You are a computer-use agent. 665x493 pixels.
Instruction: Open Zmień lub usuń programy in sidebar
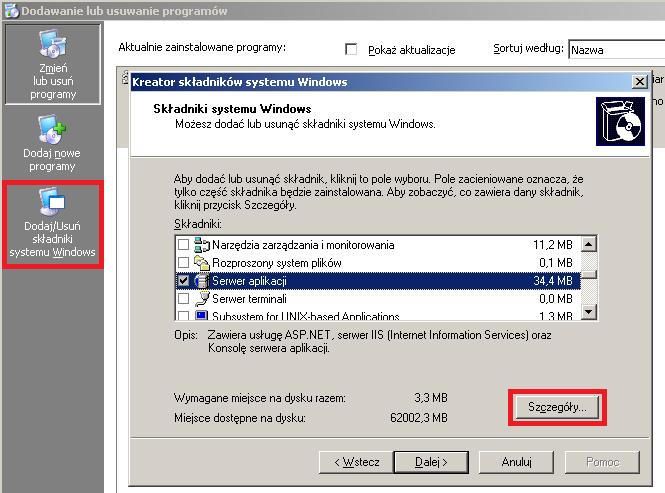[x=53, y=64]
